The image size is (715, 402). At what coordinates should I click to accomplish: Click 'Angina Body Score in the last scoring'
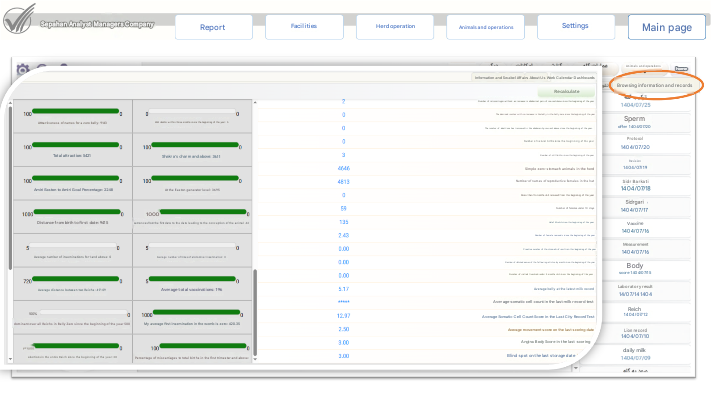pos(555,342)
